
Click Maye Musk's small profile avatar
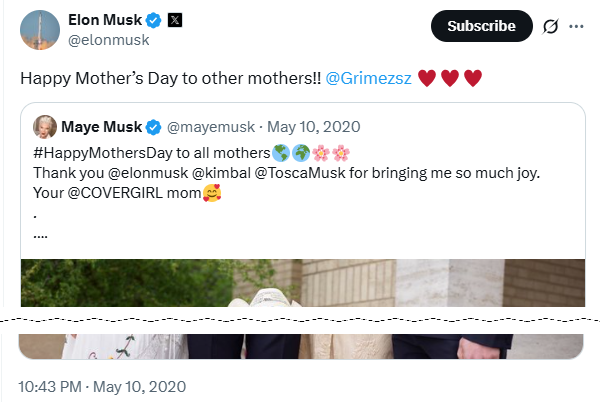(45, 127)
